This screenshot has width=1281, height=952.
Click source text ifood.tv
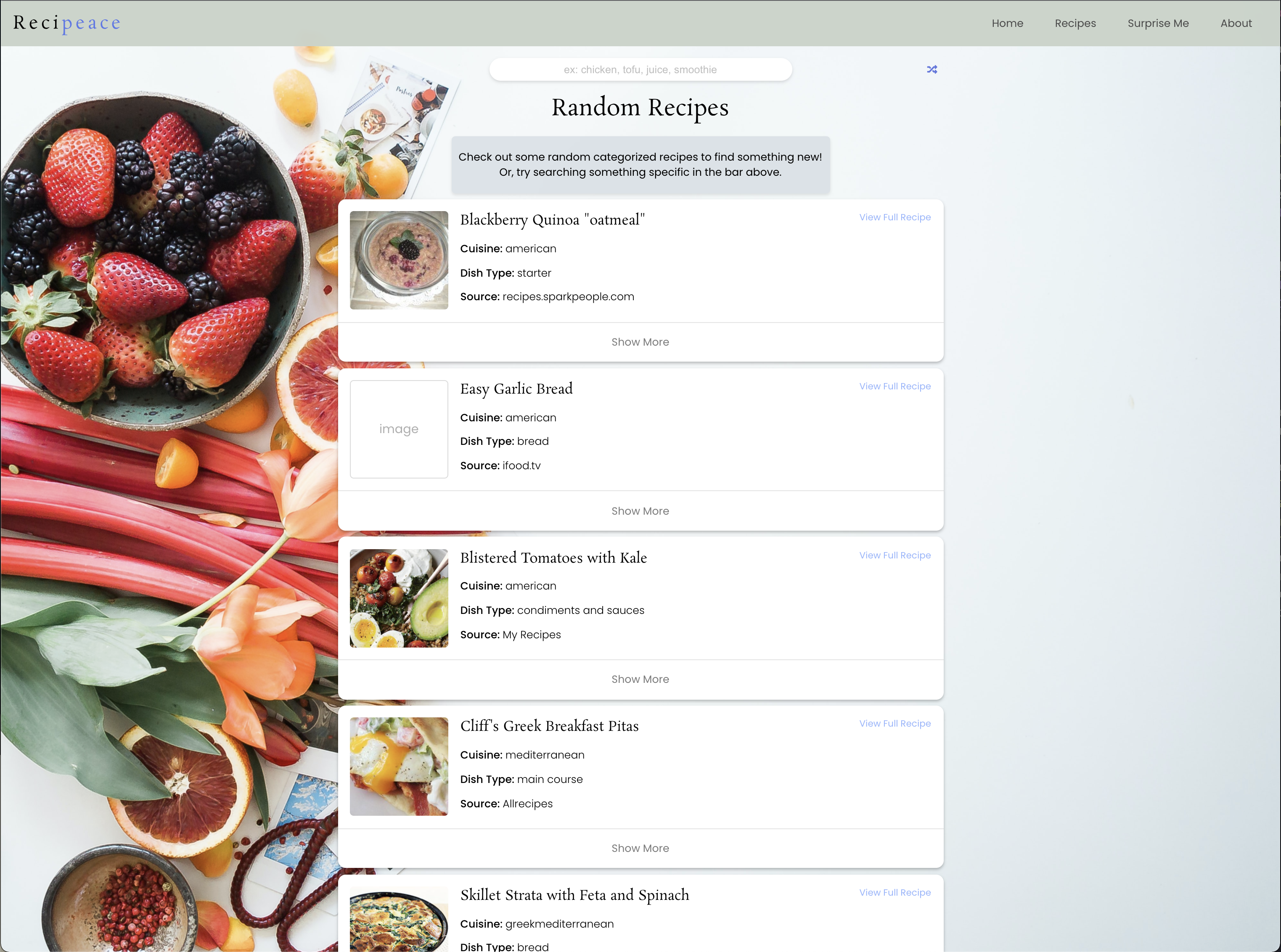(521, 465)
